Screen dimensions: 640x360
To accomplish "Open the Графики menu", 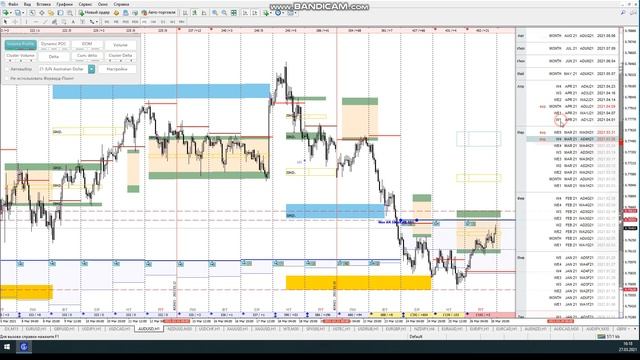I will [x=64, y=4].
